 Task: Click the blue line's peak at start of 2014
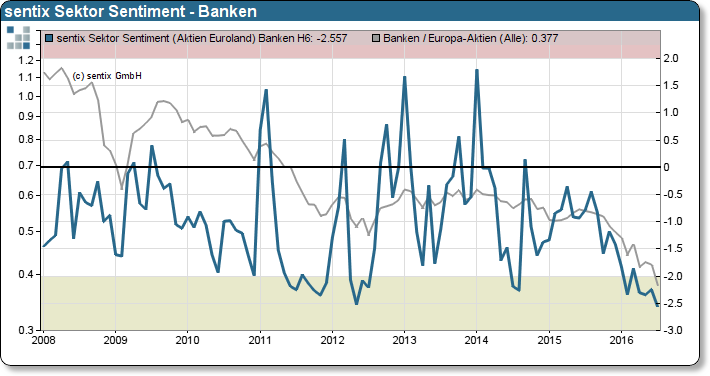(x=477, y=70)
